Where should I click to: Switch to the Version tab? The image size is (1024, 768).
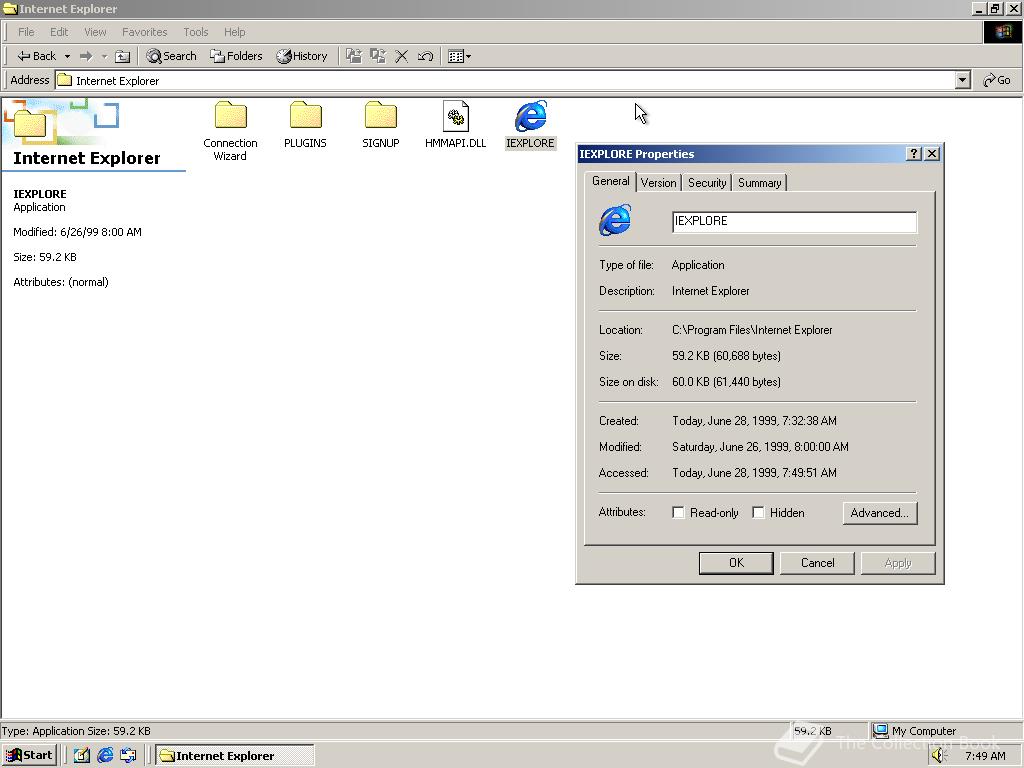[x=658, y=183]
